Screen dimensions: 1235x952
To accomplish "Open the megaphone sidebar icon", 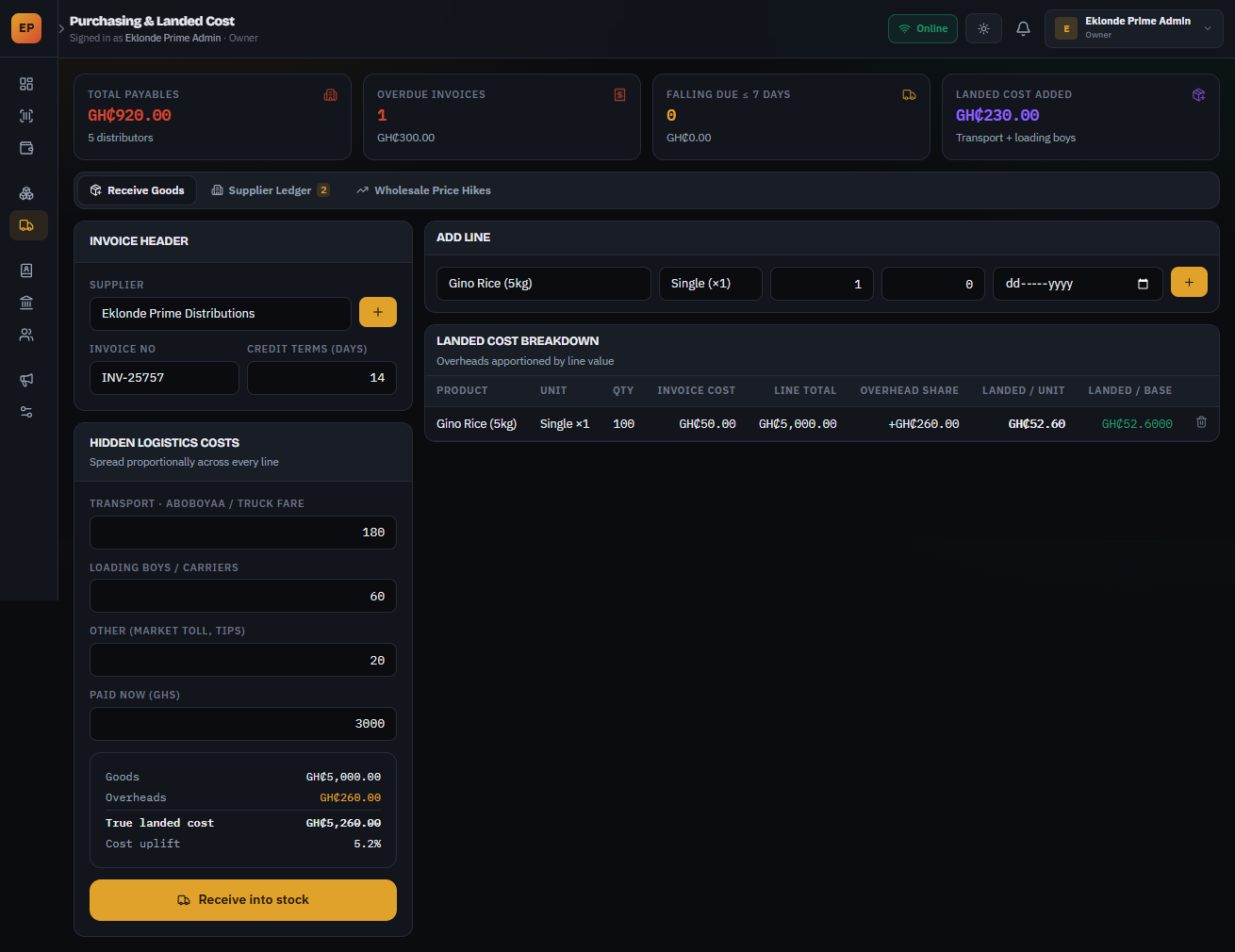I will pyautogui.click(x=26, y=380).
